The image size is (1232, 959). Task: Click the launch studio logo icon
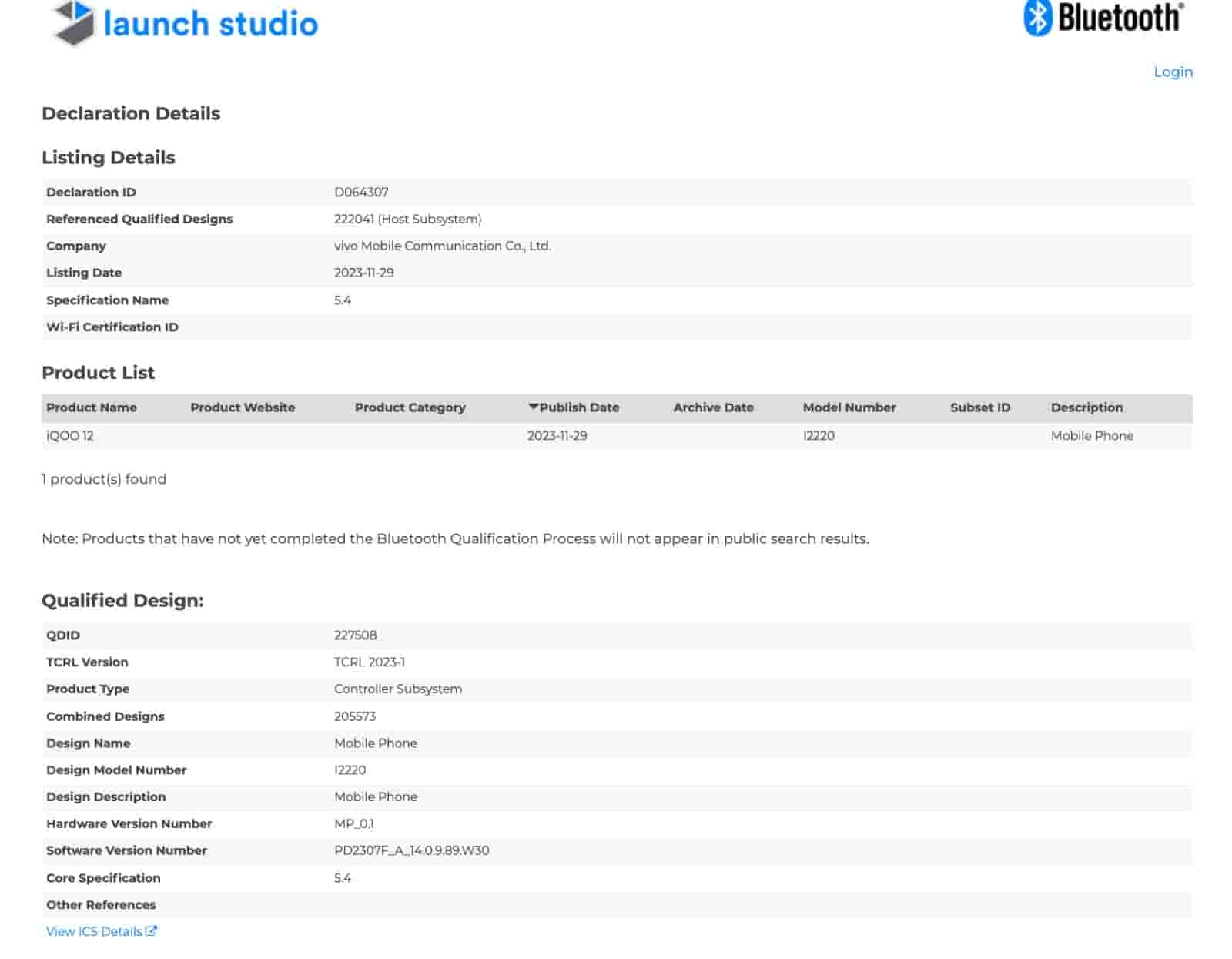click(x=73, y=22)
